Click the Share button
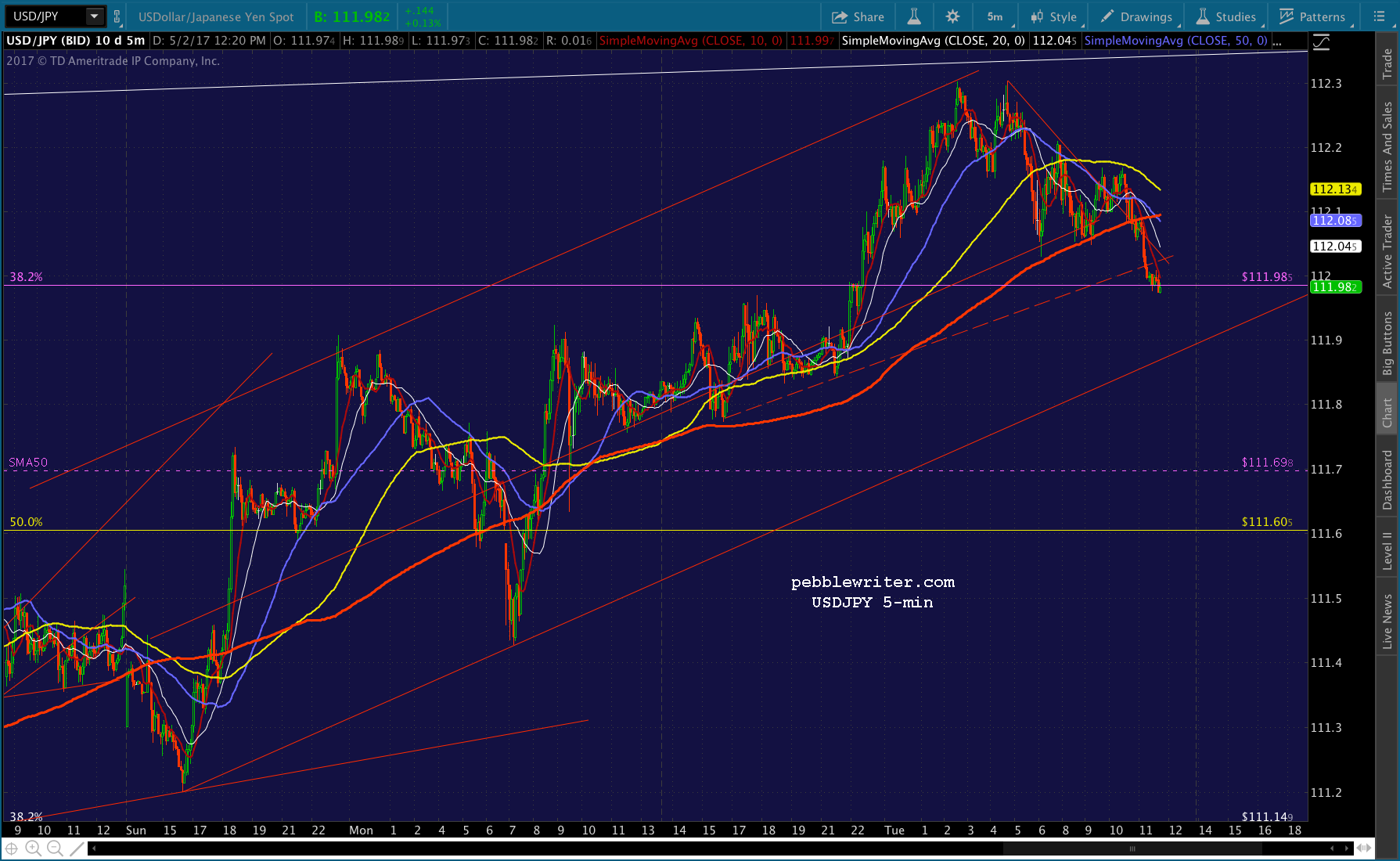Viewport: 1400px width, 861px height. pos(858,16)
